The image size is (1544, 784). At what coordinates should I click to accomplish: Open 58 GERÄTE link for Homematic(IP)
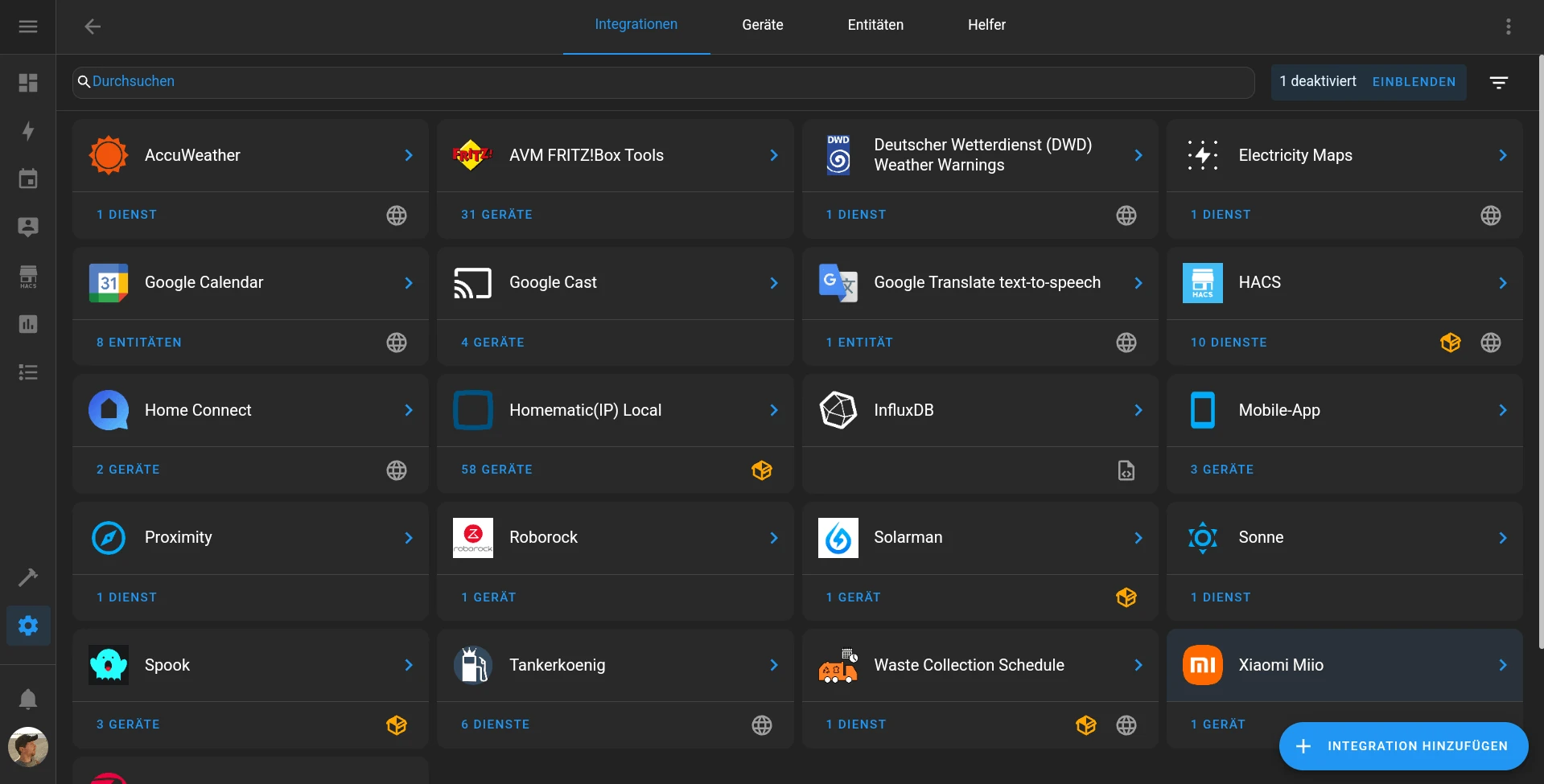tap(496, 470)
